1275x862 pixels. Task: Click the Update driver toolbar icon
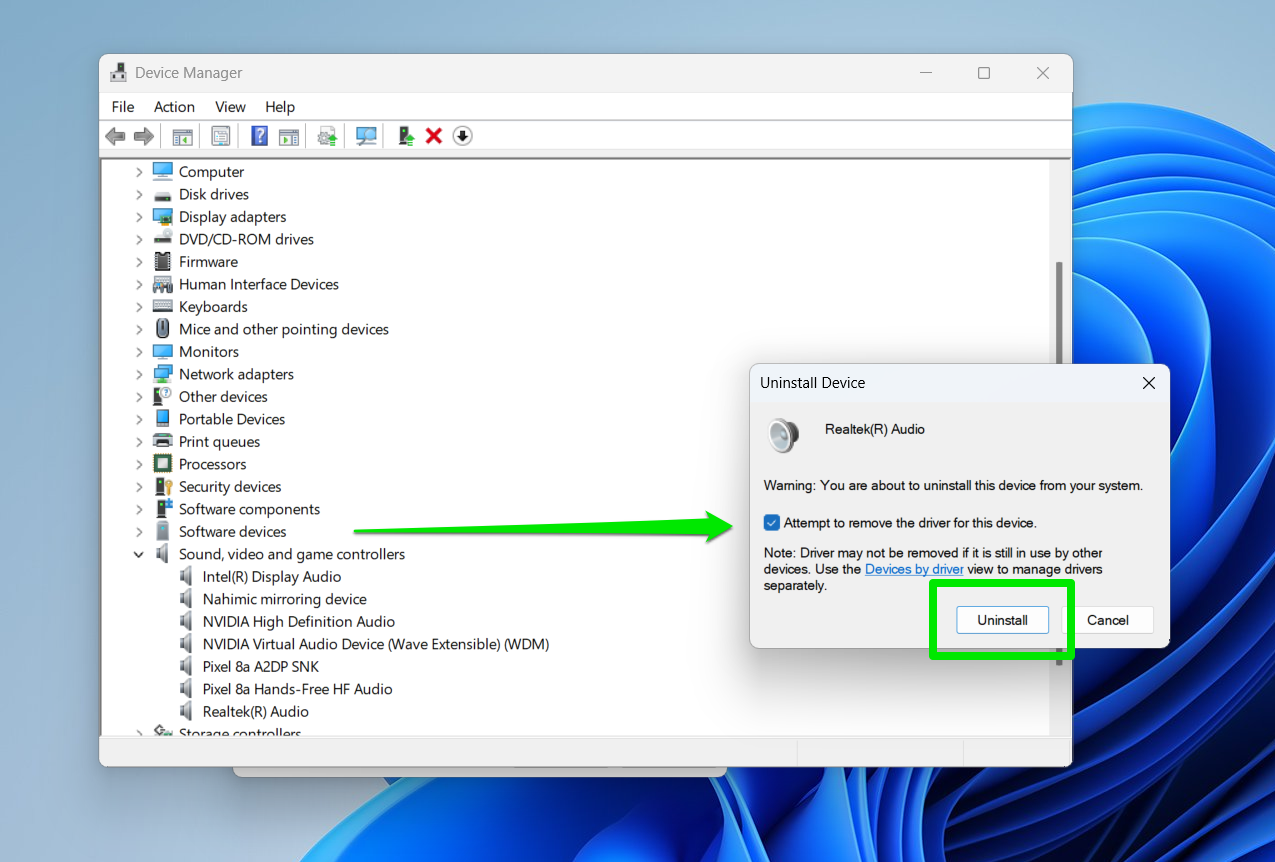tap(327, 136)
